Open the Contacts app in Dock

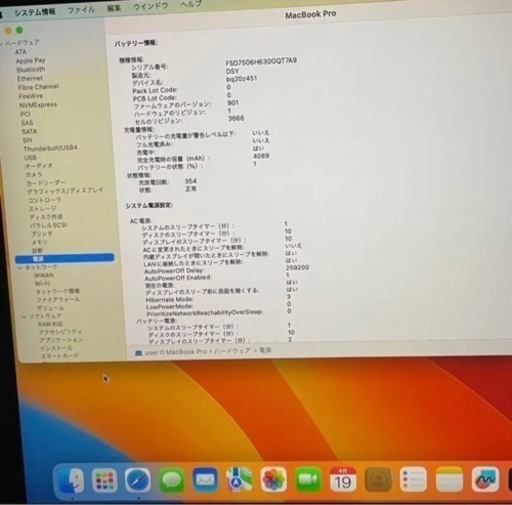(x=378, y=479)
